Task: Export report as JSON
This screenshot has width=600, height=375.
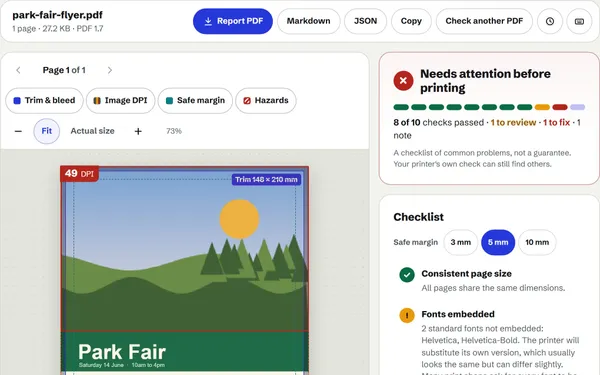Action: pos(365,21)
